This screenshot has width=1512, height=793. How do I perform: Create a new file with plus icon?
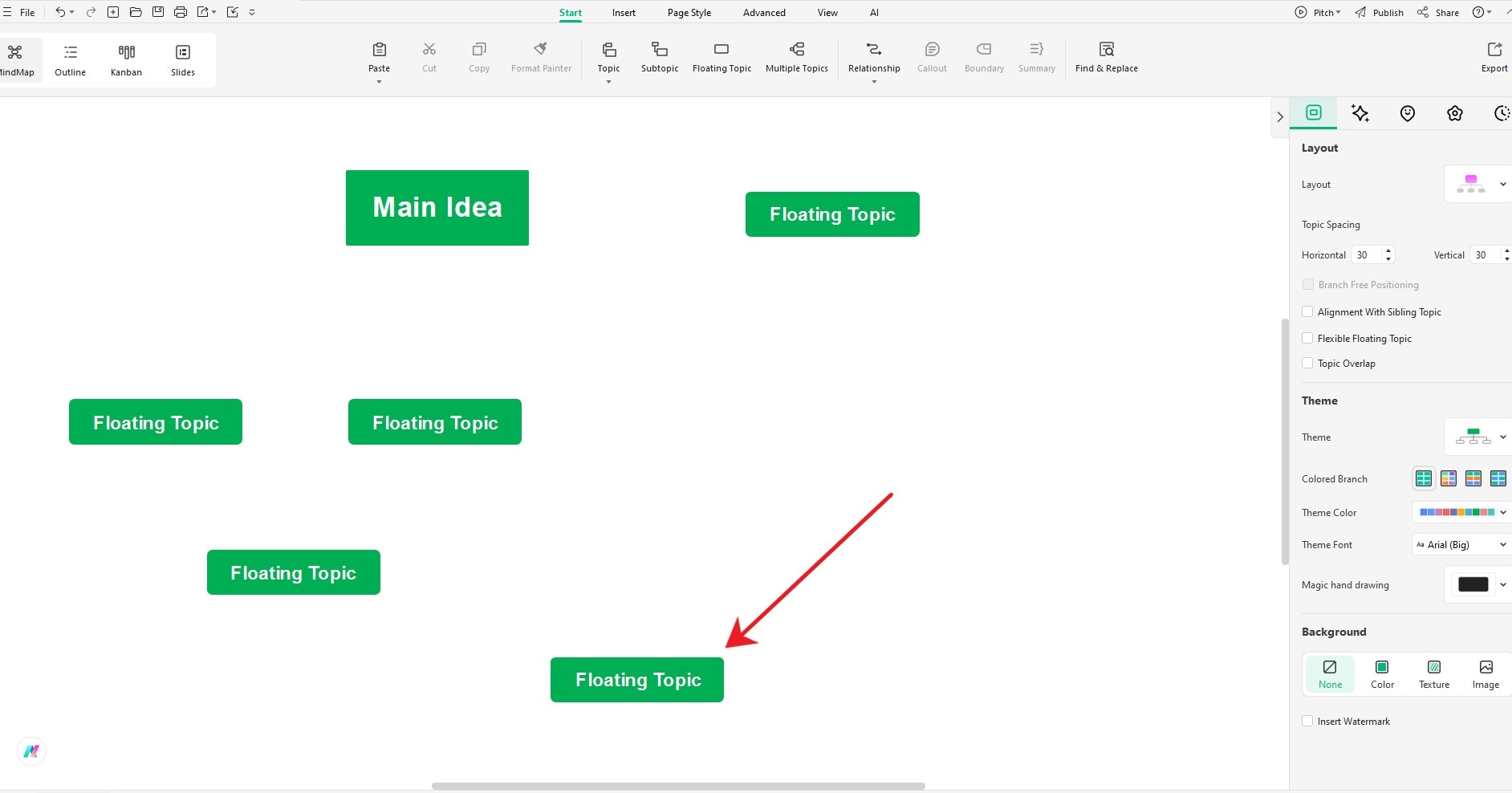click(113, 12)
